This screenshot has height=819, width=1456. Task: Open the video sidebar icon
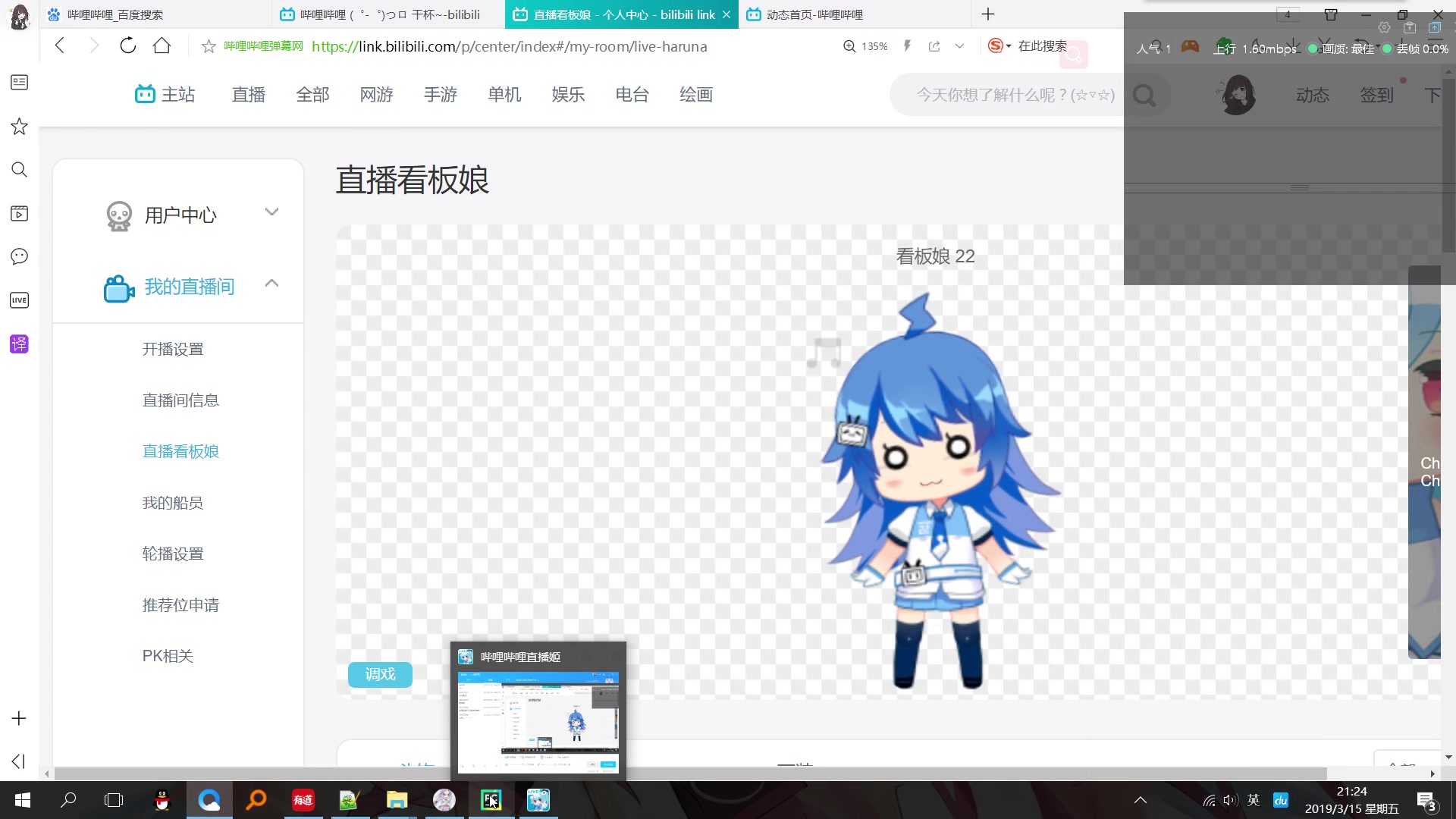pyautogui.click(x=19, y=213)
